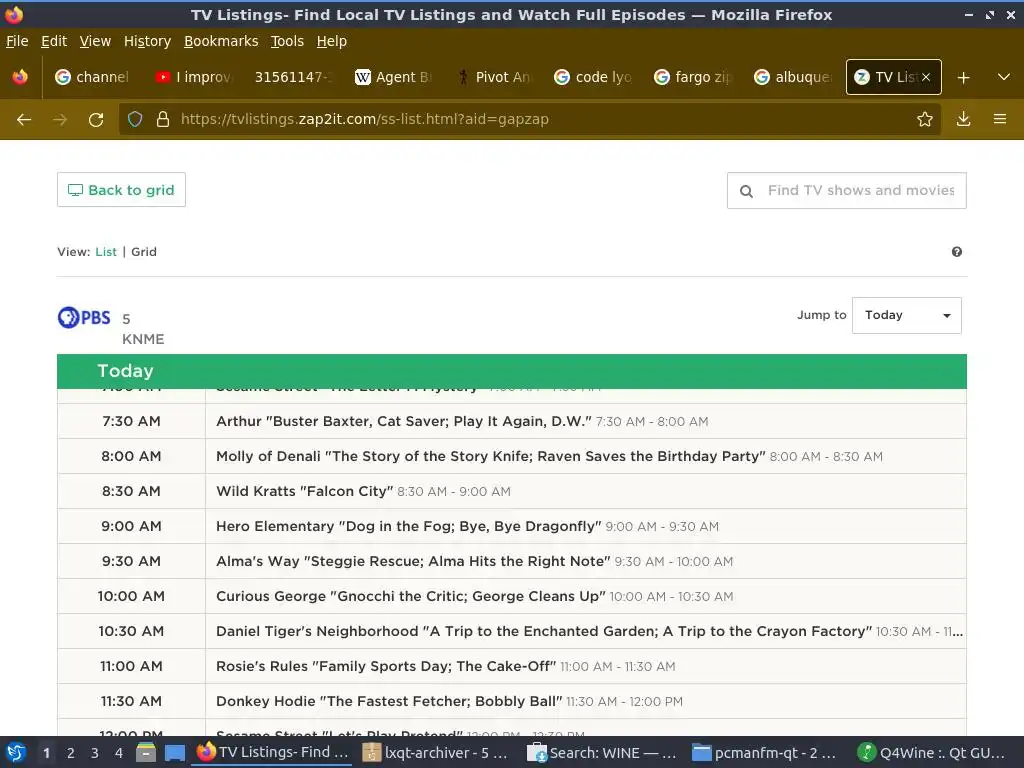
Task: Open the Firefox downloads panel
Action: [963, 119]
